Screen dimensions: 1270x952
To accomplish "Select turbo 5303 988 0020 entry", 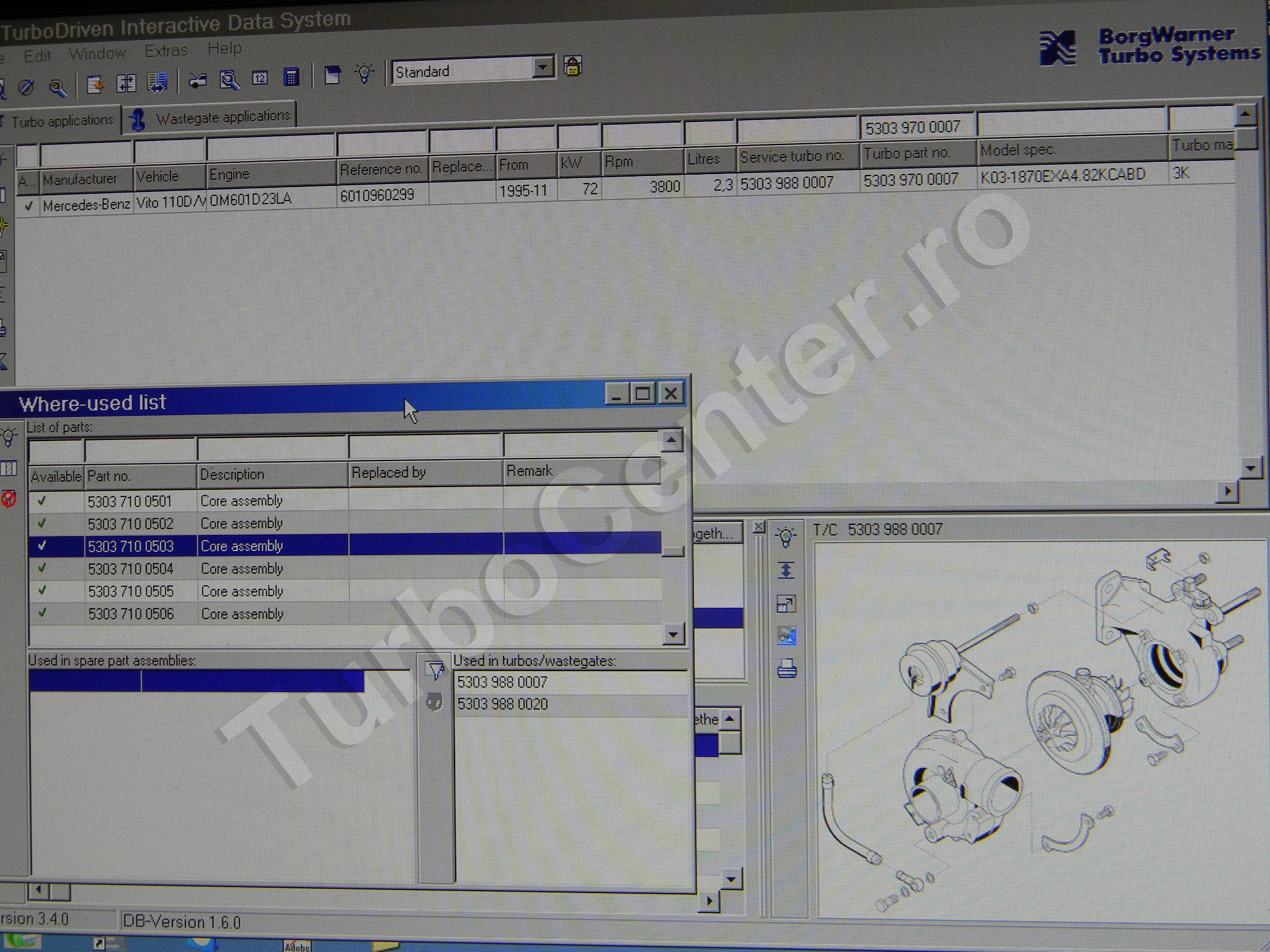I will pyautogui.click(x=502, y=704).
